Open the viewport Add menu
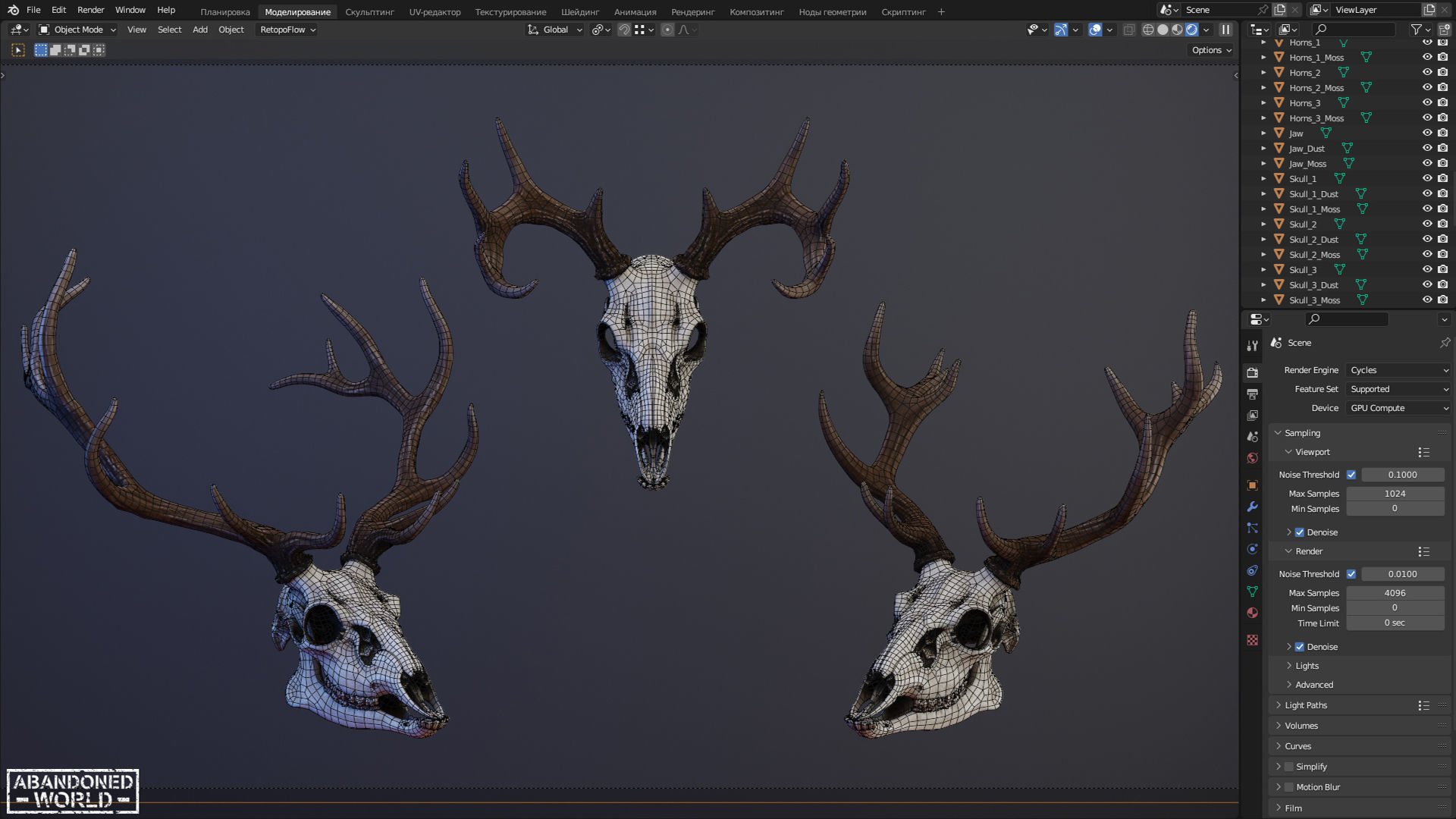Viewport: 1456px width, 819px height. point(199,30)
